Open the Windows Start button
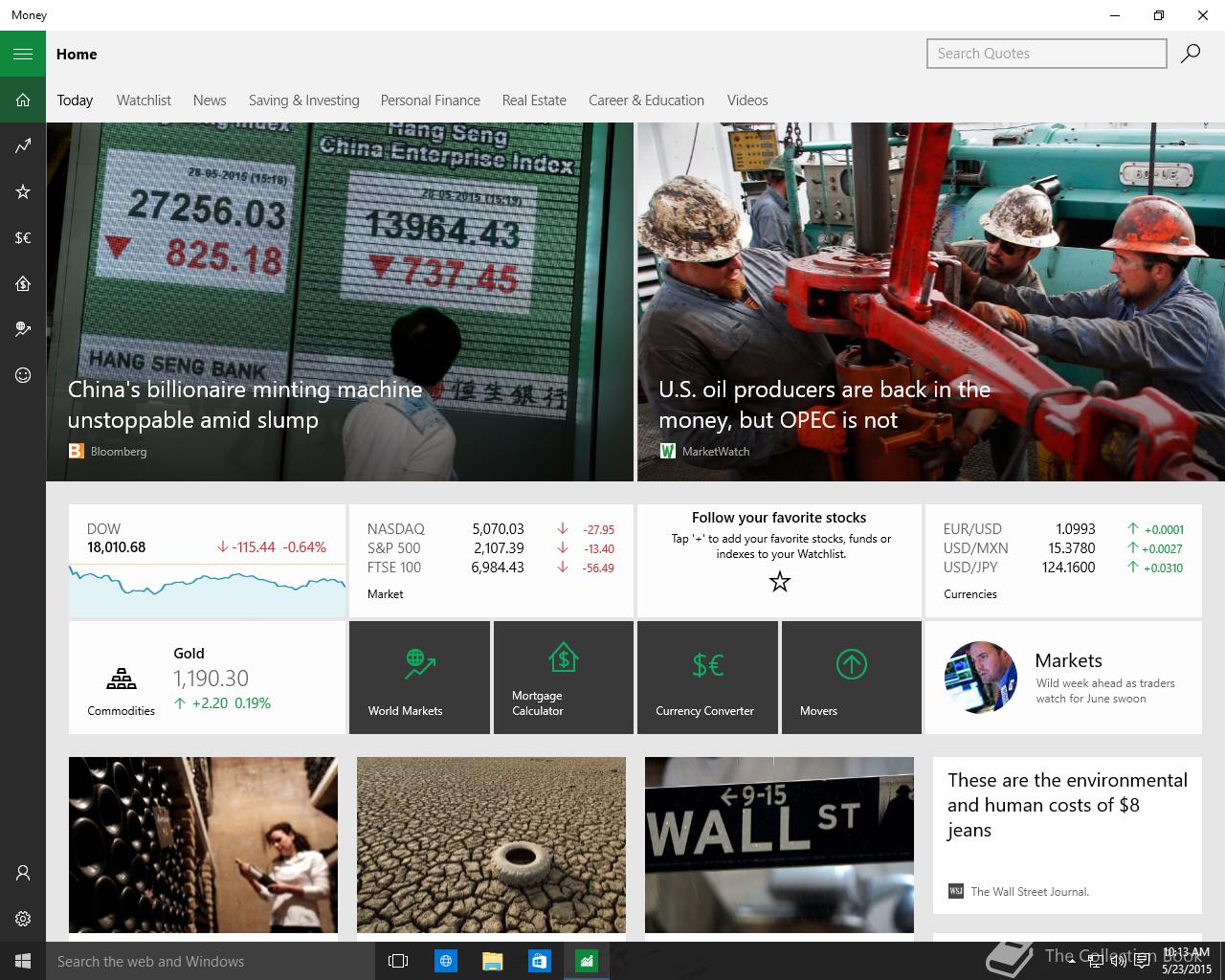The width and height of the screenshot is (1225, 980). pyautogui.click(x=23, y=961)
